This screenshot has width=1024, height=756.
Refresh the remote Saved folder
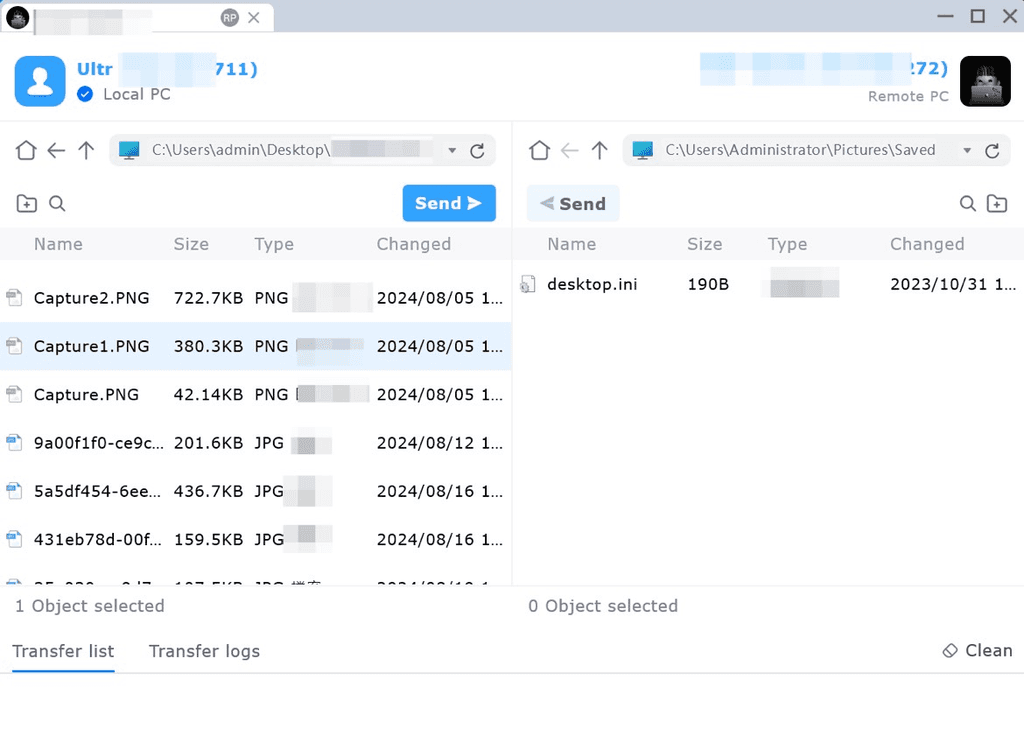click(991, 150)
